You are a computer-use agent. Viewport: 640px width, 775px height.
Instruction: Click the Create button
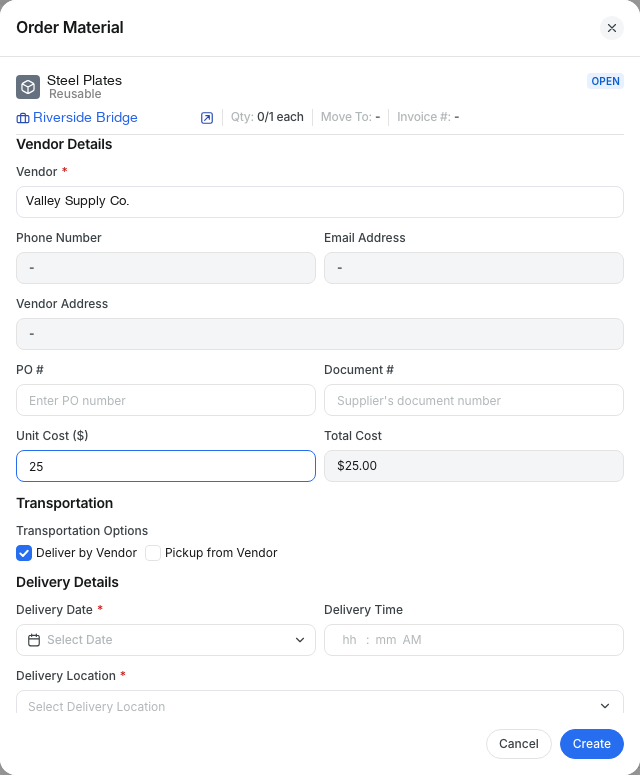[592, 744]
